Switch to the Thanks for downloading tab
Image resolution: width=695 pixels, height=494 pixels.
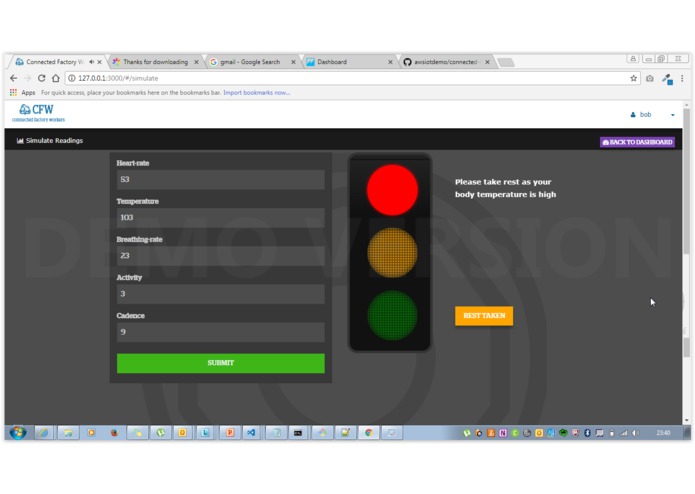[x=155, y=62]
